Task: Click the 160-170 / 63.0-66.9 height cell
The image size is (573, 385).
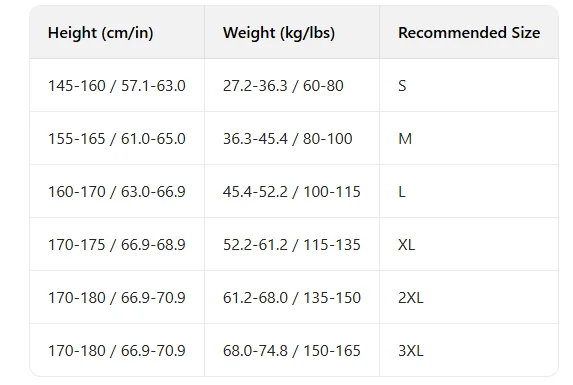Action: (x=117, y=191)
